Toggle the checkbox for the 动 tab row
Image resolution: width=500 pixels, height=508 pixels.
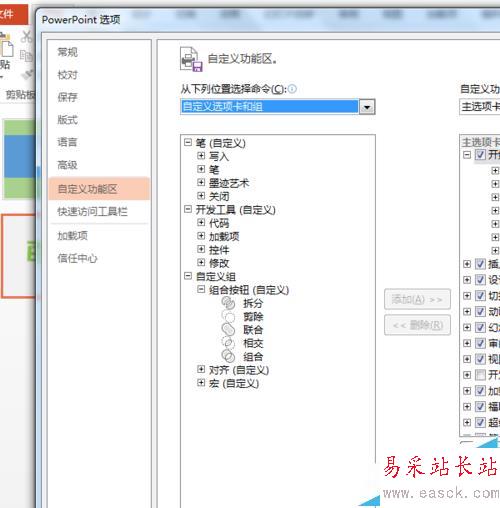(x=480, y=312)
